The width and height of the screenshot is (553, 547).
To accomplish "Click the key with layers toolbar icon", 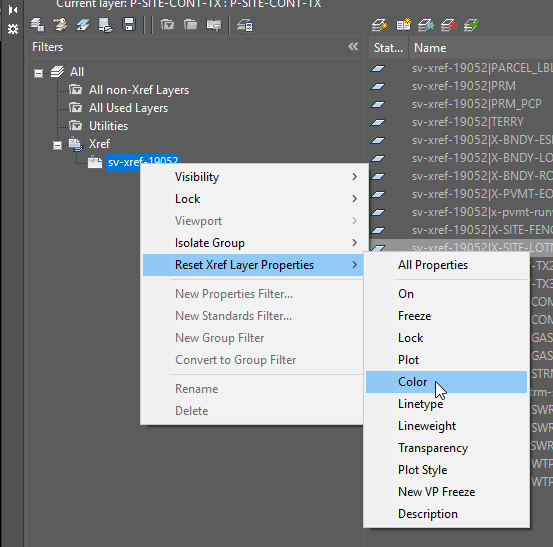I will [60, 25].
